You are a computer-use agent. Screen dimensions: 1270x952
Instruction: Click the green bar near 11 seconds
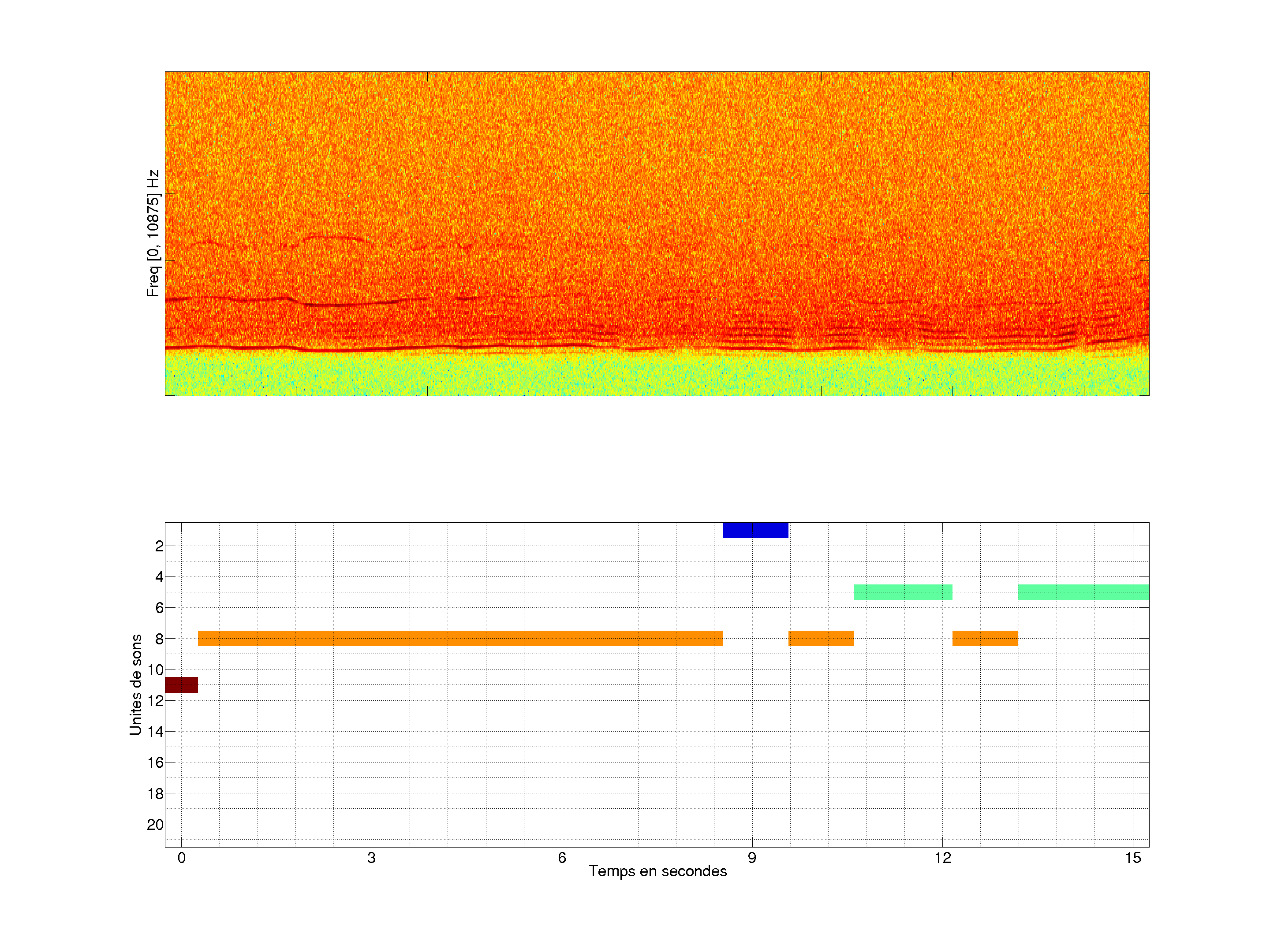[903, 591]
